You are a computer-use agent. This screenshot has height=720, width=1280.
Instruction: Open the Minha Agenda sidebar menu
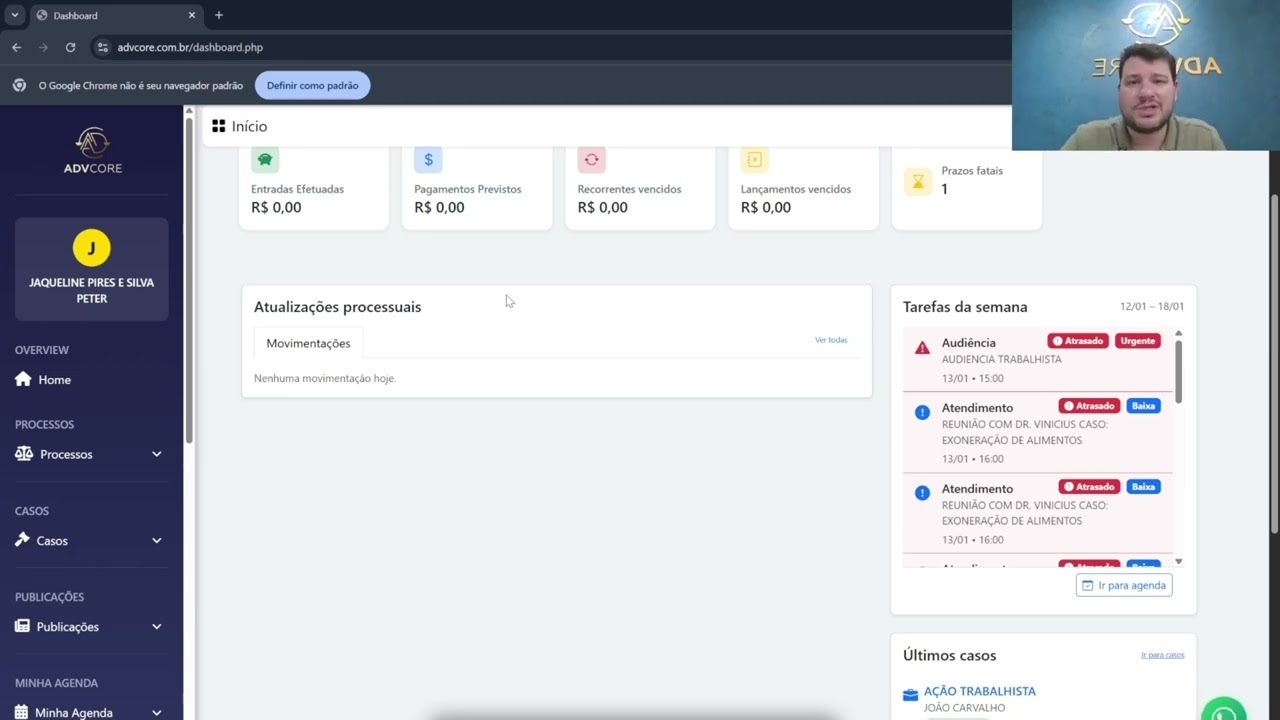pos(91,712)
